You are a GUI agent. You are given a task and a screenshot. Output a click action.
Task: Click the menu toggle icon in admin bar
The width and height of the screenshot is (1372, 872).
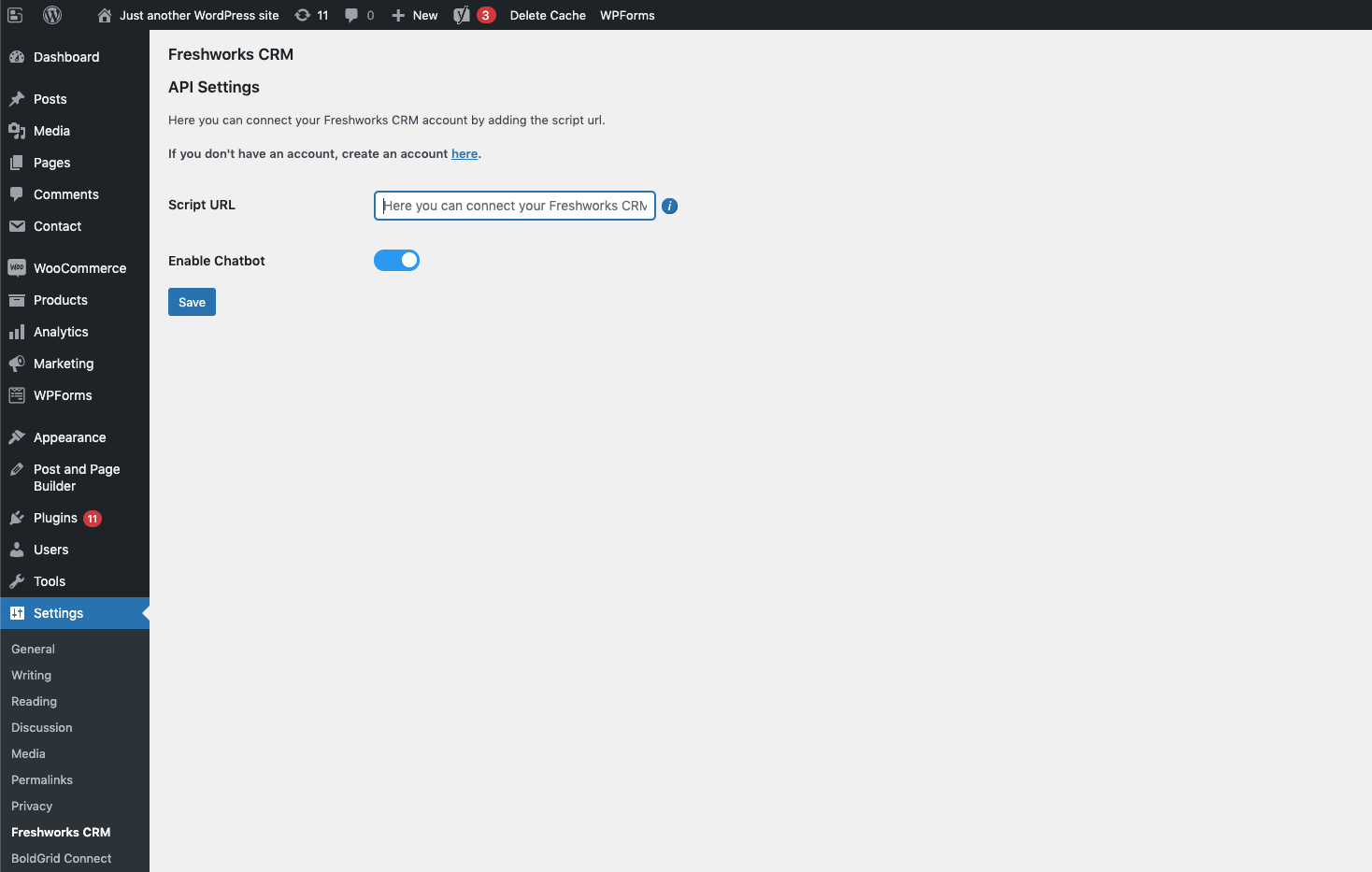pyautogui.click(x=15, y=15)
